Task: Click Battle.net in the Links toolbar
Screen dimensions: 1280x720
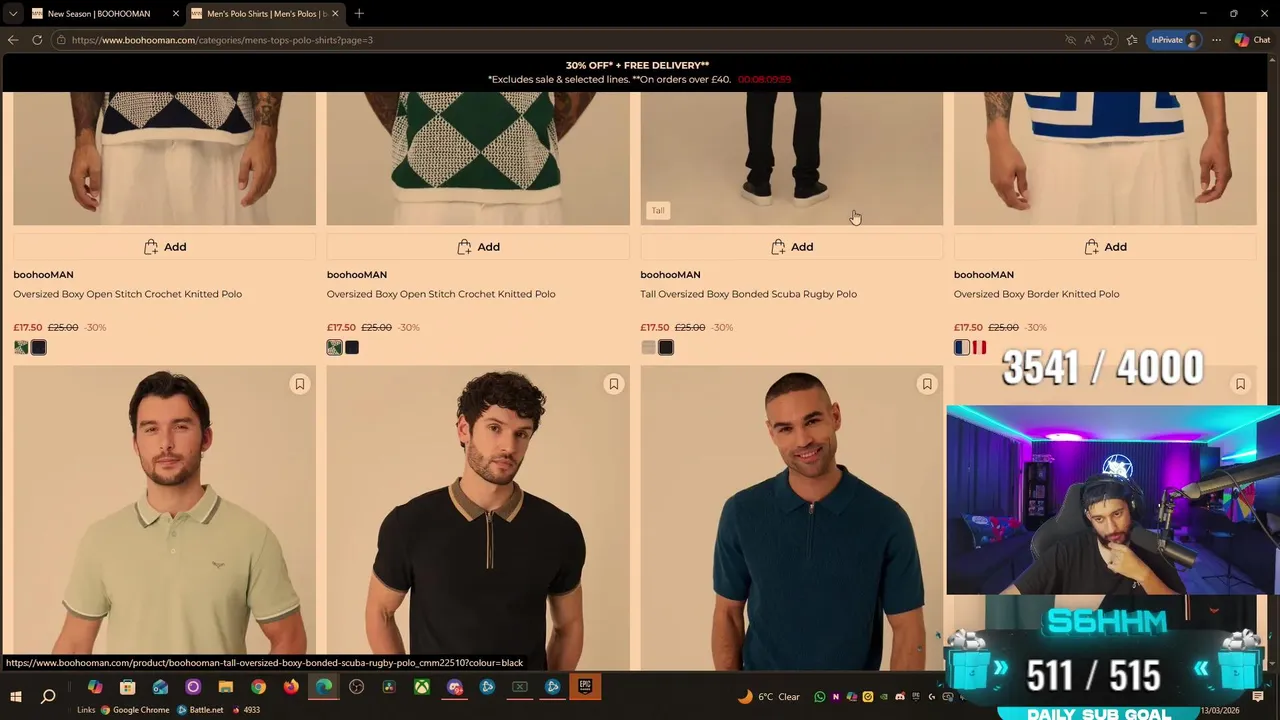Action: (200, 710)
